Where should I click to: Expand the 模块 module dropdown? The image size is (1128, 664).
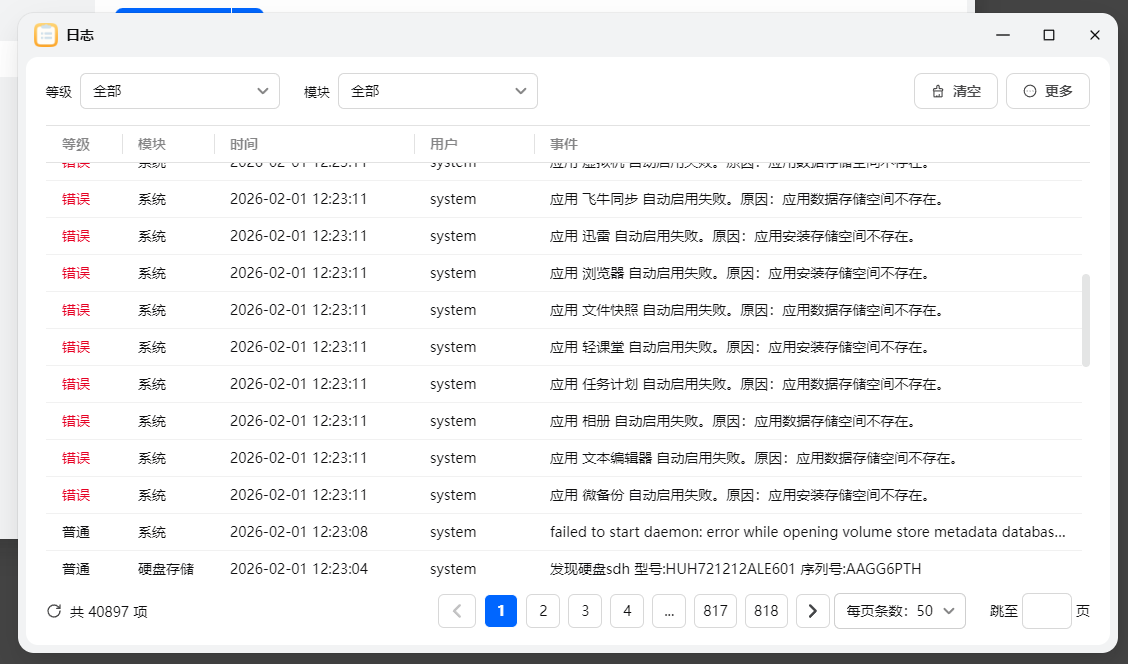438,91
